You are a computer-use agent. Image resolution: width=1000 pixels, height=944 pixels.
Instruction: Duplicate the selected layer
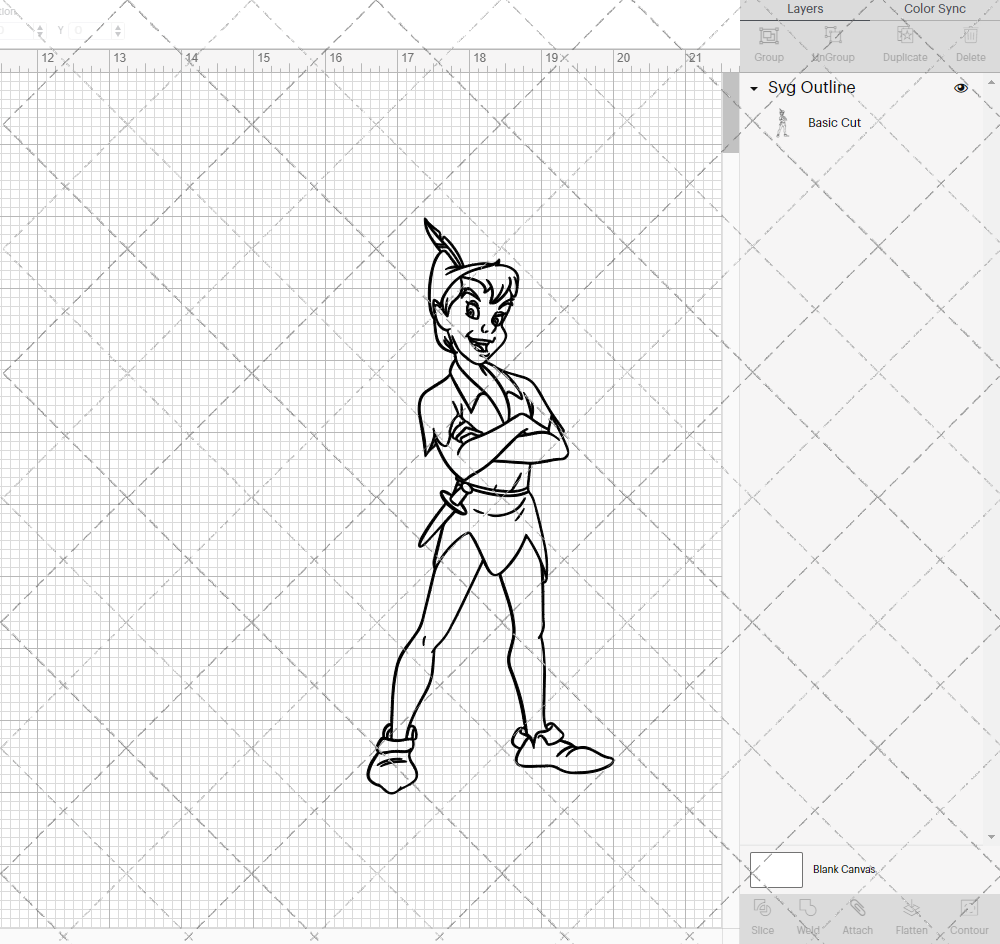[905, 43]
